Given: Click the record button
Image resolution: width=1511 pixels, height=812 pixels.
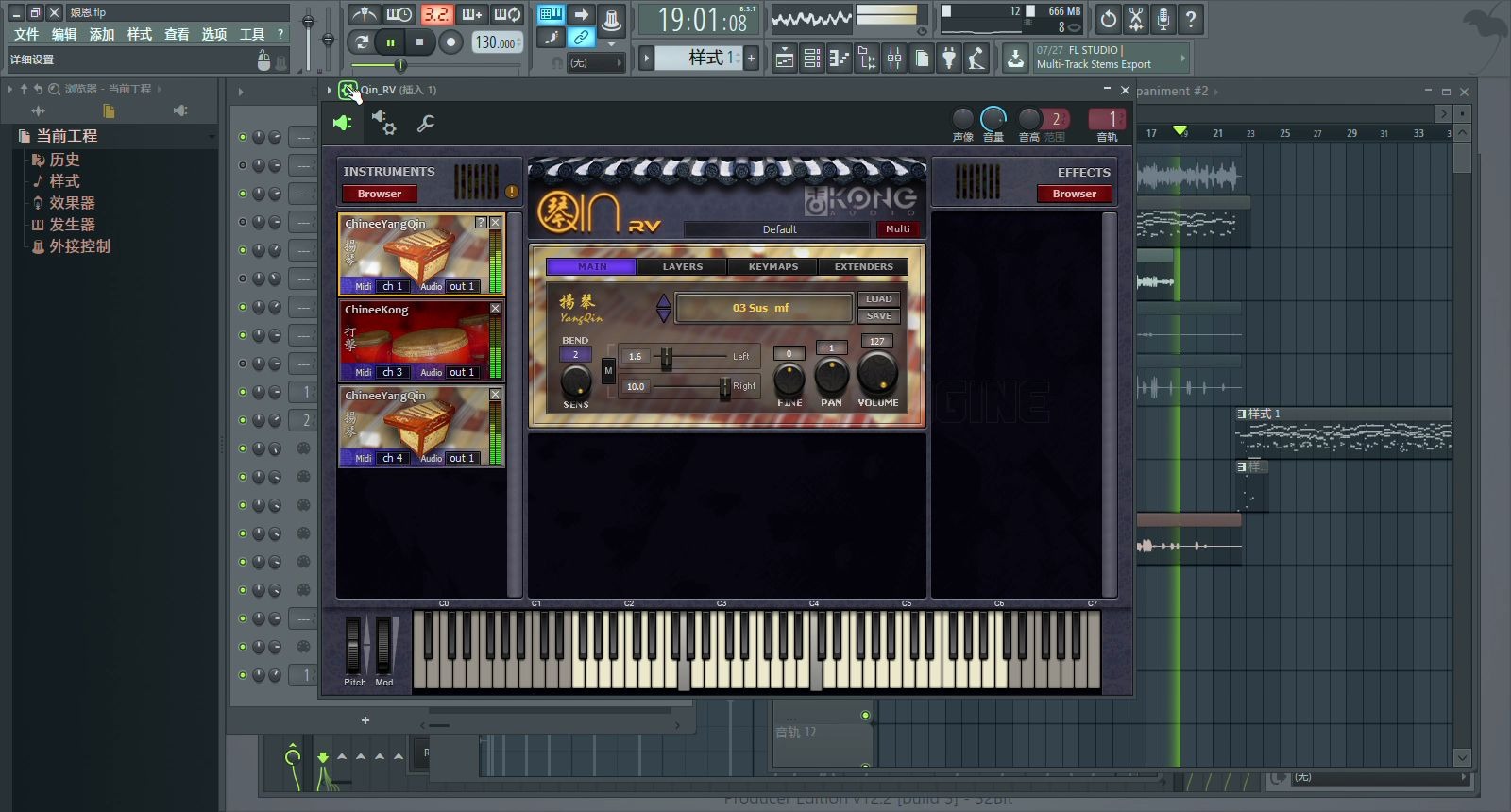Looking at the screenshot, I should point(450,42).
